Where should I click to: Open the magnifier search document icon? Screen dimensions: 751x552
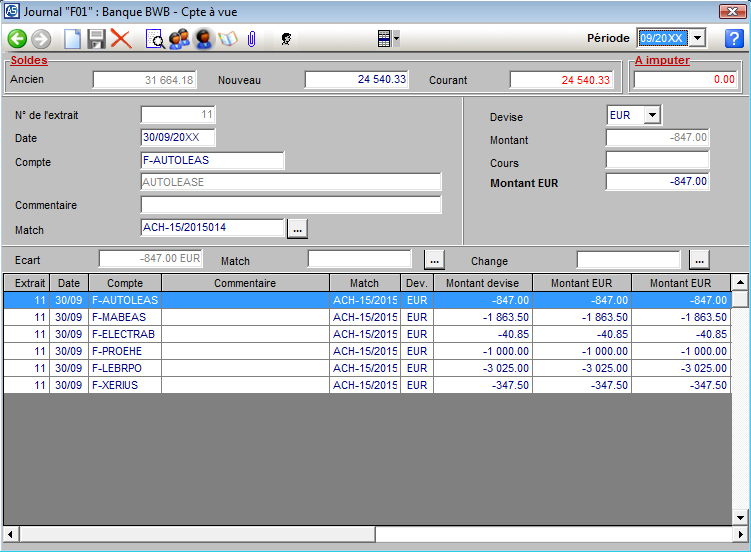click(155, 39)
